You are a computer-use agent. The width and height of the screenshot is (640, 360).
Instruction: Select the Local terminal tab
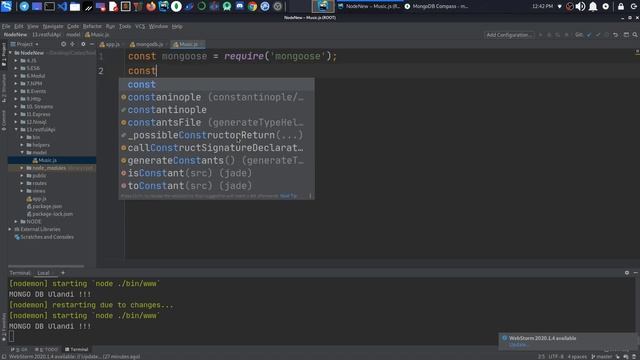pyautogui.click(x=43, y=273)
